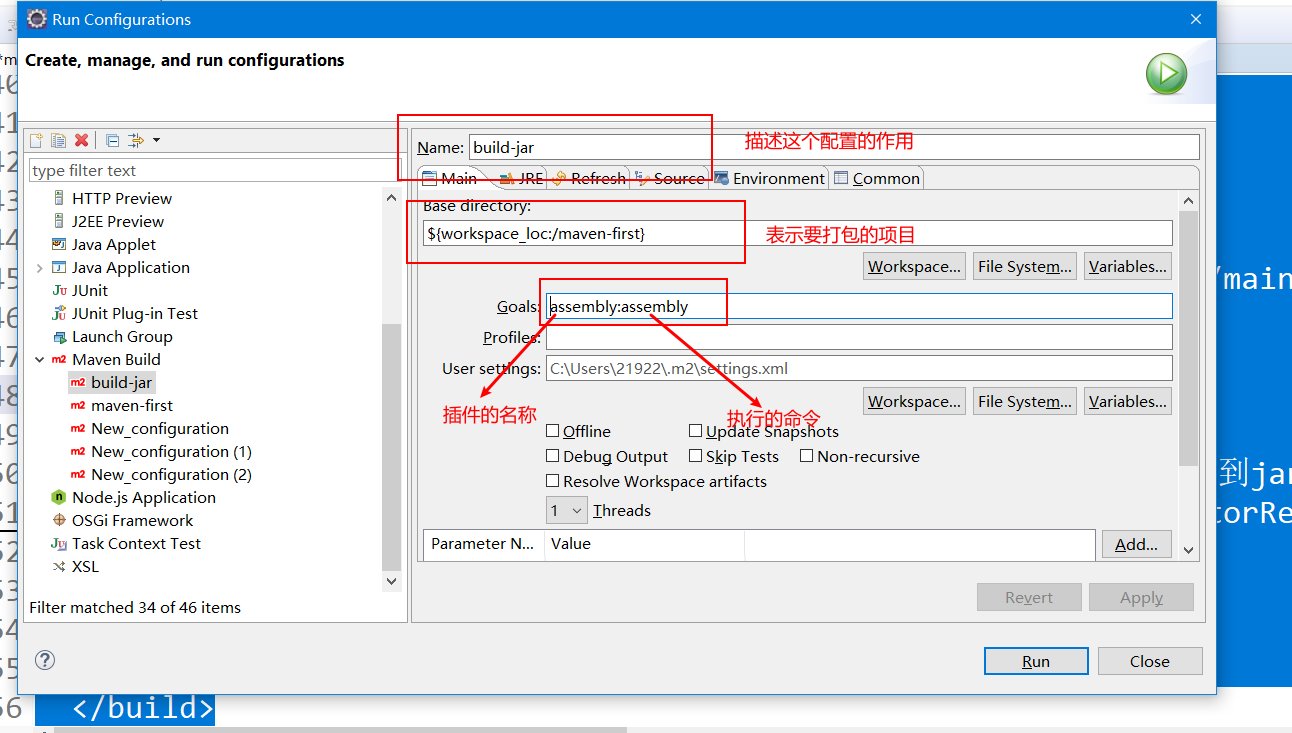Click the Java Applet icon
The height and width of the screenshot is (733, 1292).
pyautogui.click(x=60, y=244)
